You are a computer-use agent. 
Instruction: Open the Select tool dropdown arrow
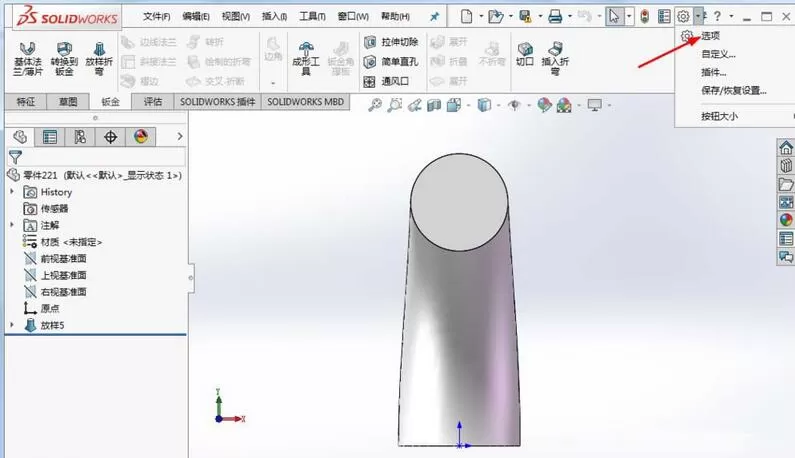click(x=629, y=17)
